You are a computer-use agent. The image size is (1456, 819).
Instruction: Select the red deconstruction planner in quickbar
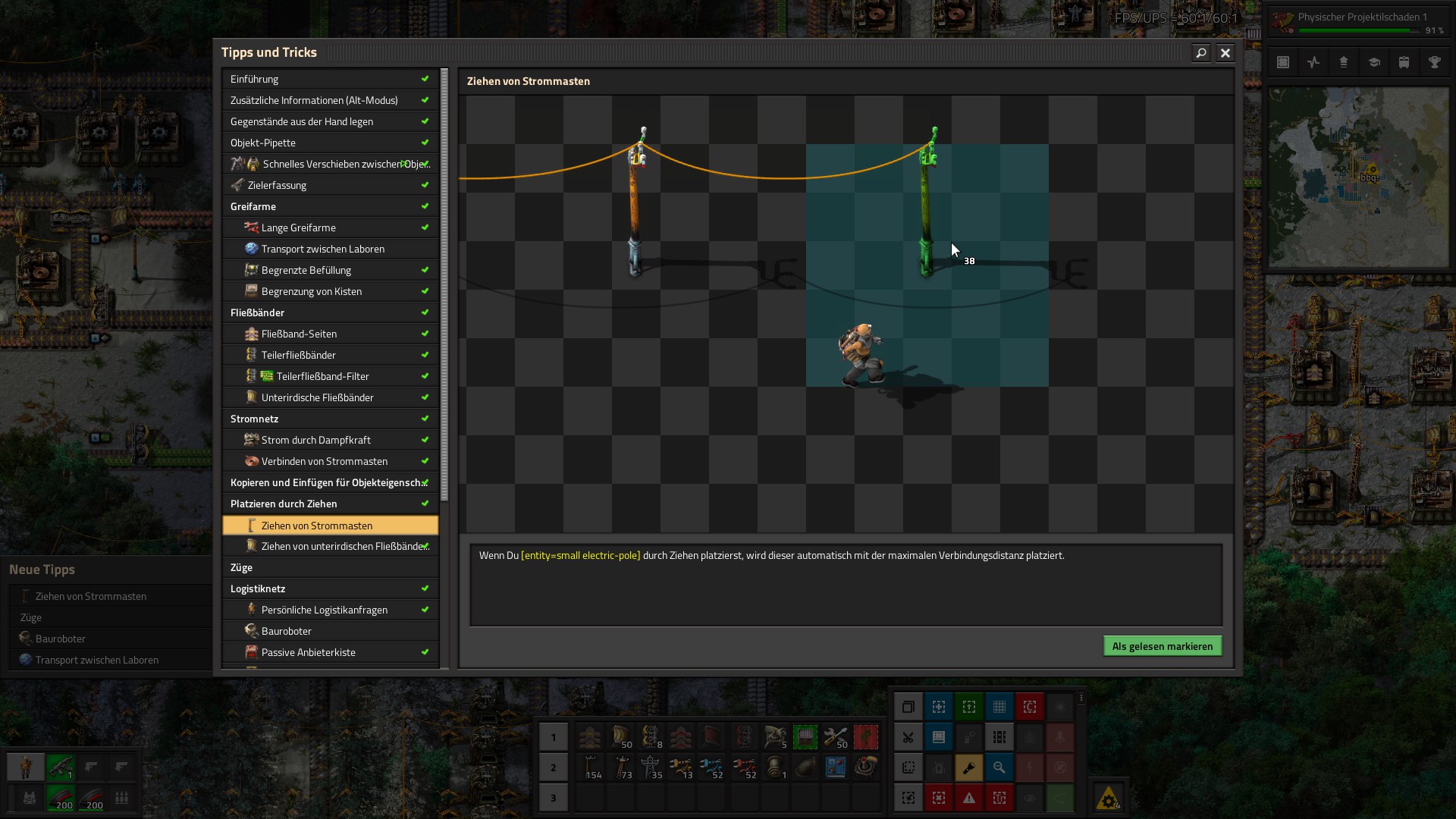[866, 737]
